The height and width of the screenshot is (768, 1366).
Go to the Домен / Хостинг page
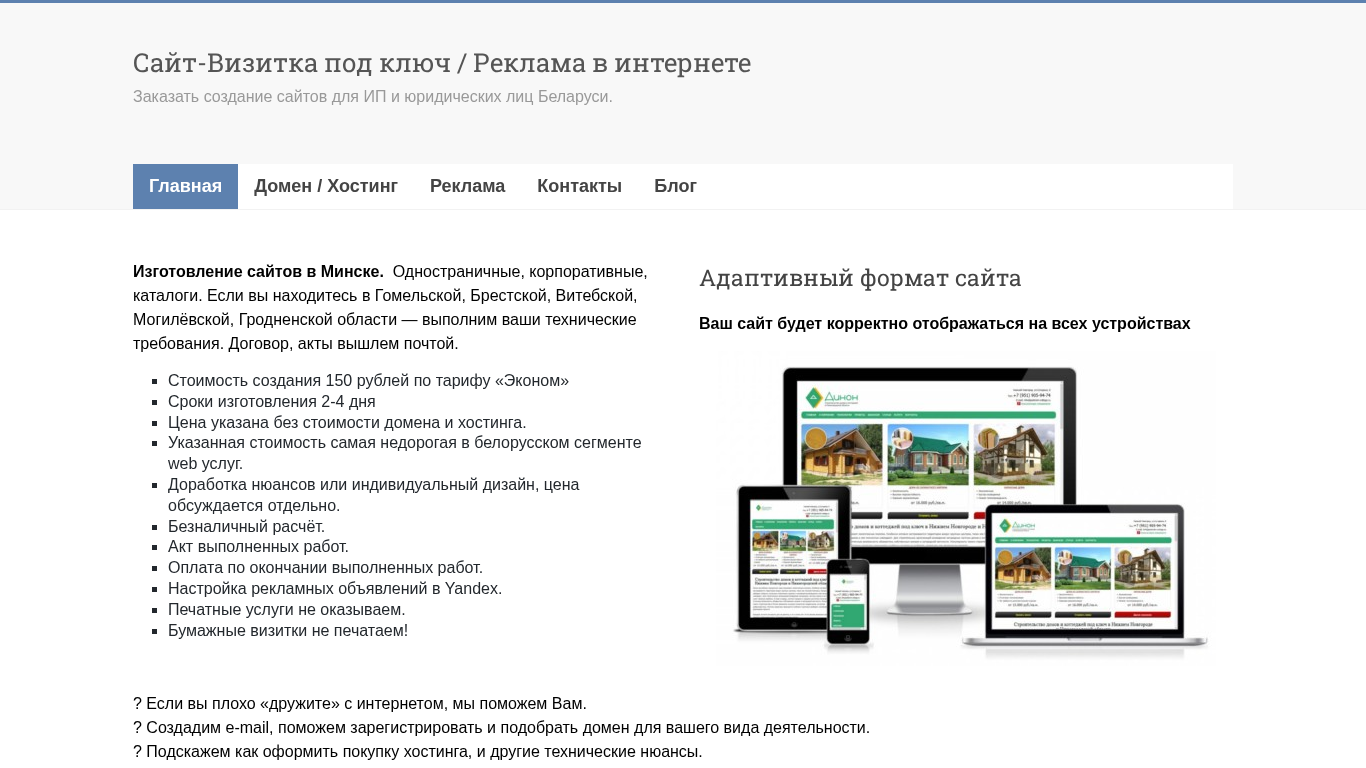pos(326,186)
